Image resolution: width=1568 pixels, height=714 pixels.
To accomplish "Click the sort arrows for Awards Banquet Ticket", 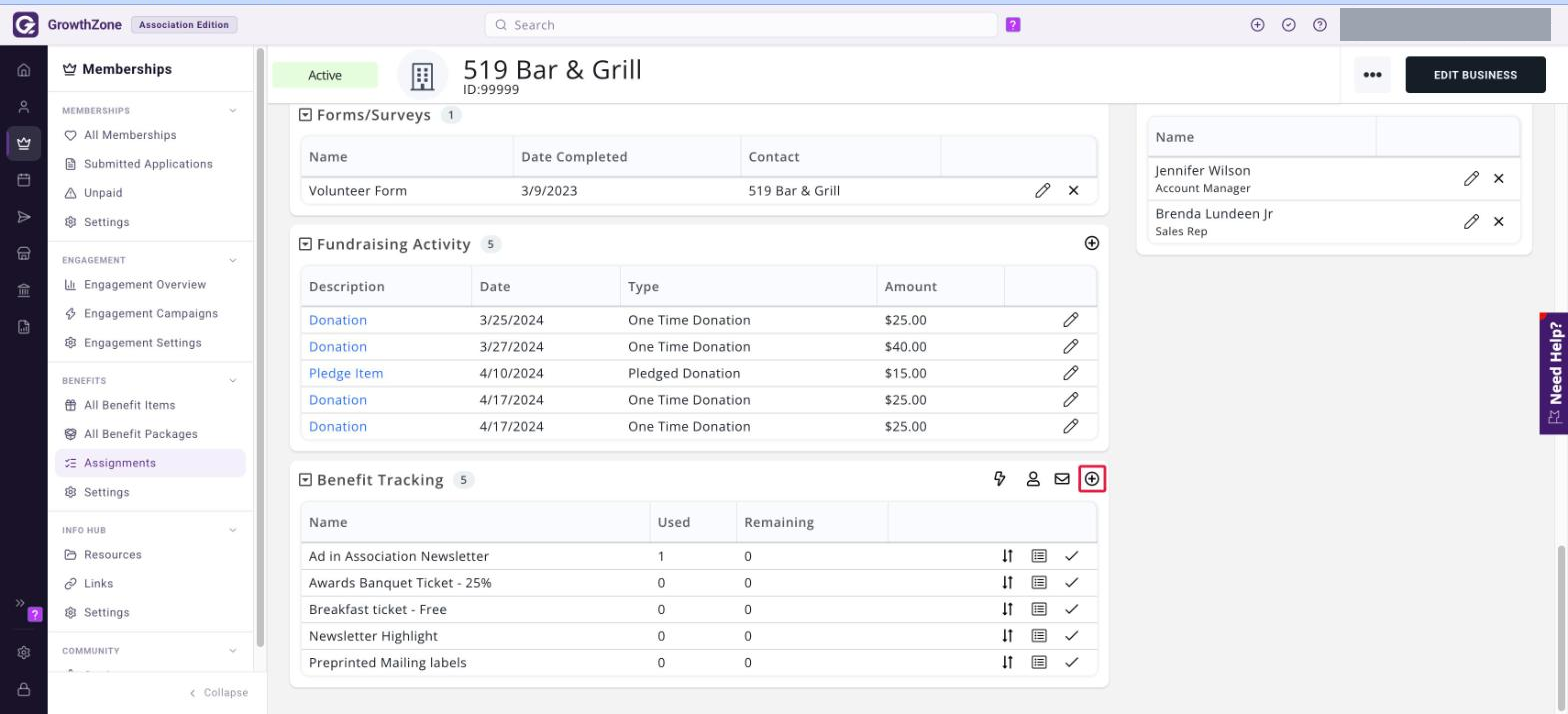I will coord(1008,582).
